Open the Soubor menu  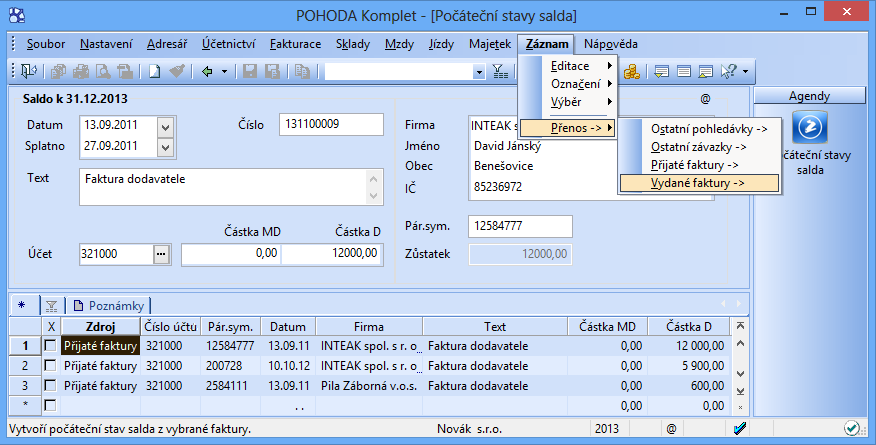46,44
